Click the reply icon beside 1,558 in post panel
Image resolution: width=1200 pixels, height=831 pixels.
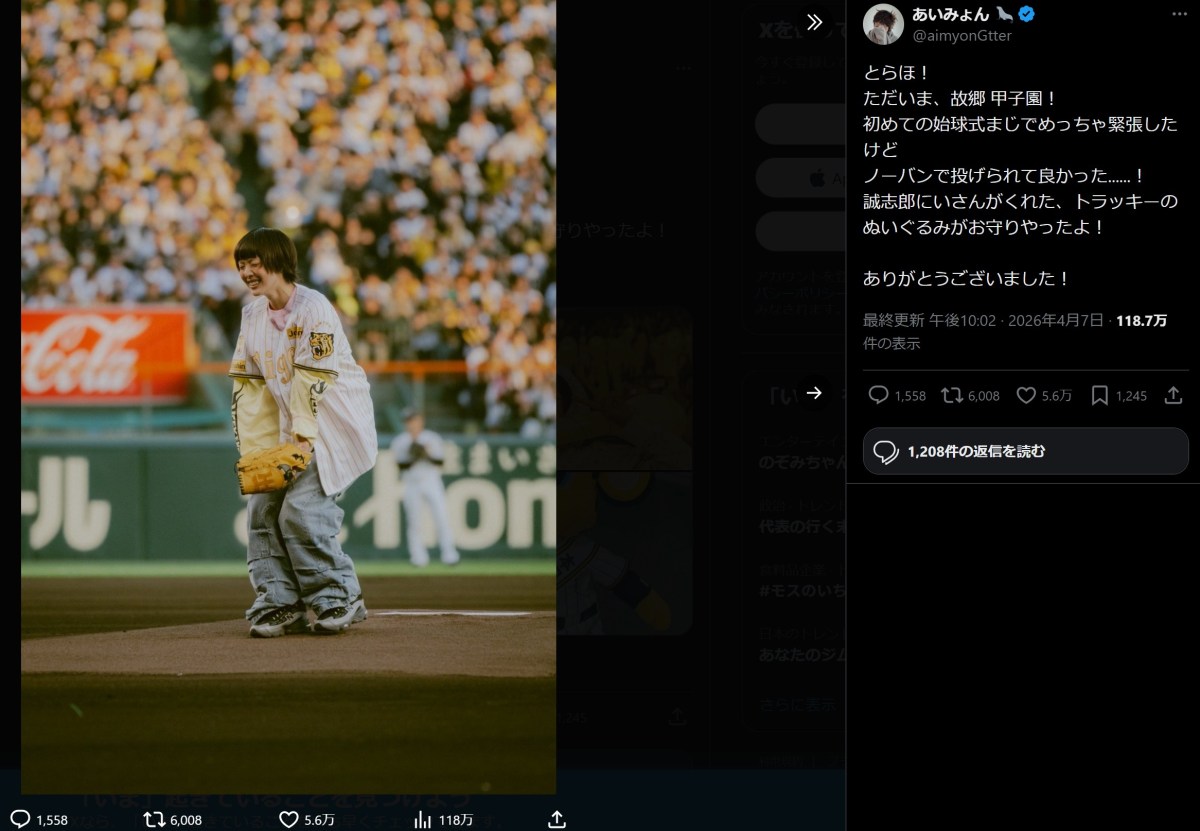(879, 396)
